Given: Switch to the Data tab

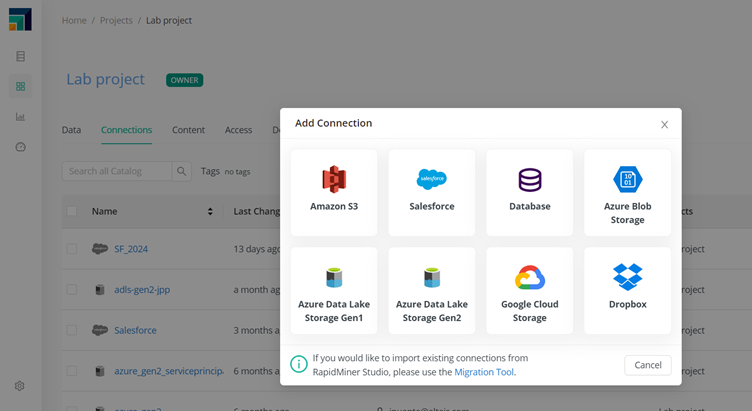Looking at the screenshot, I should [x=71, y=130].
